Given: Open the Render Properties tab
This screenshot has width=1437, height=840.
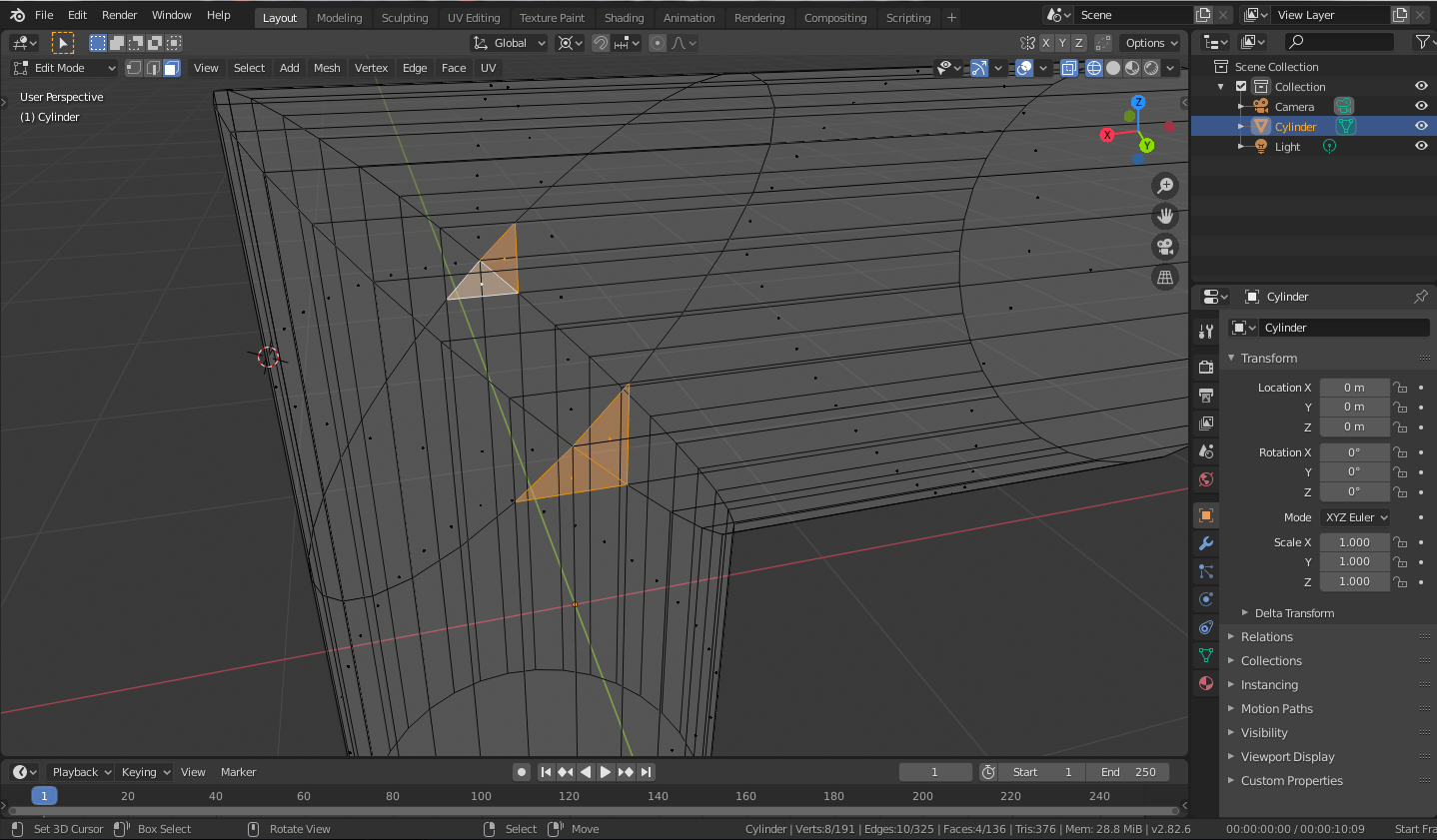Looking at the screenshot, I should (1205, 366).
